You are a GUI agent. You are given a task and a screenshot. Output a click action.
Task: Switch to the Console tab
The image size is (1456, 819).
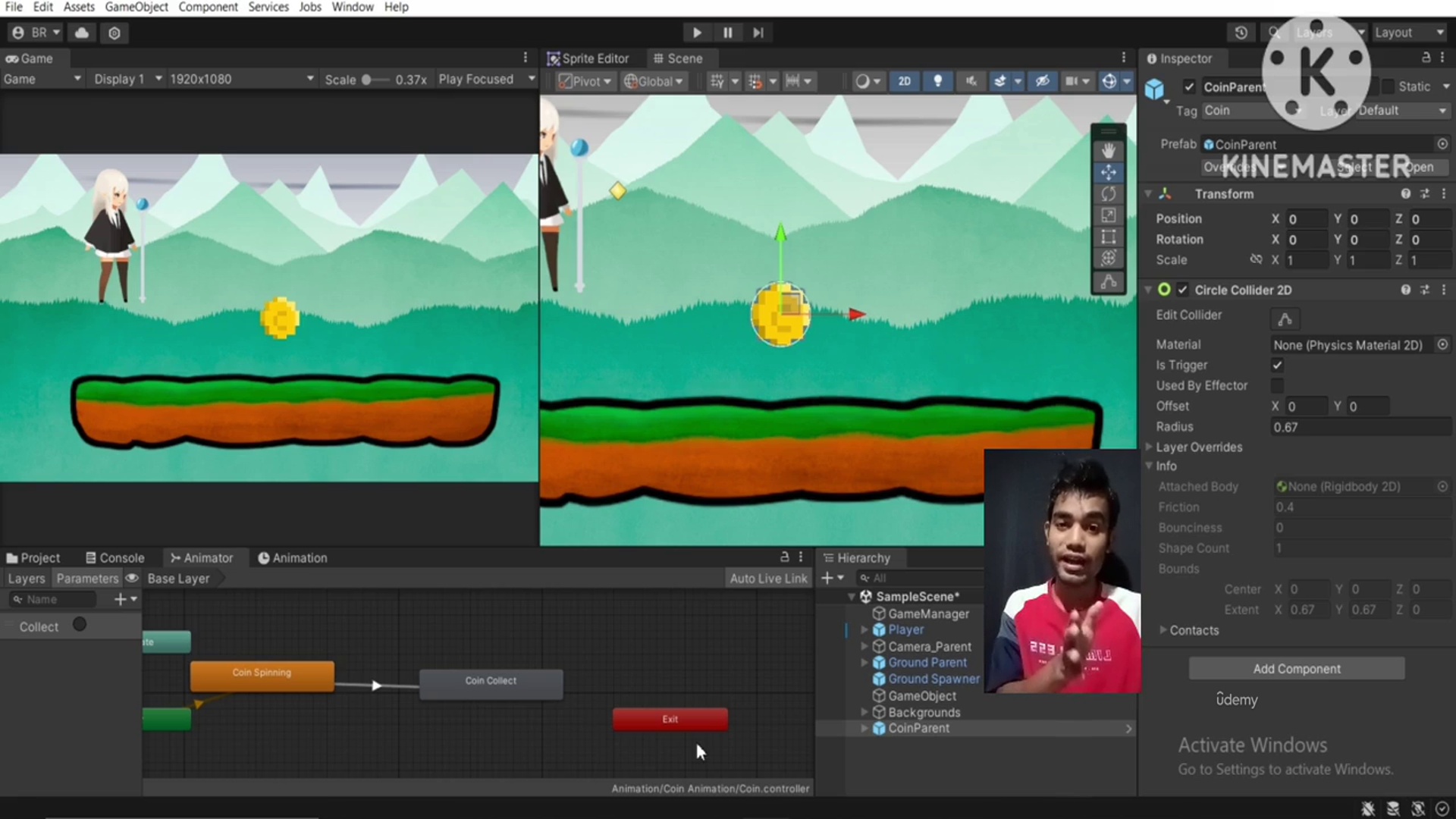(x=115, y=557)
